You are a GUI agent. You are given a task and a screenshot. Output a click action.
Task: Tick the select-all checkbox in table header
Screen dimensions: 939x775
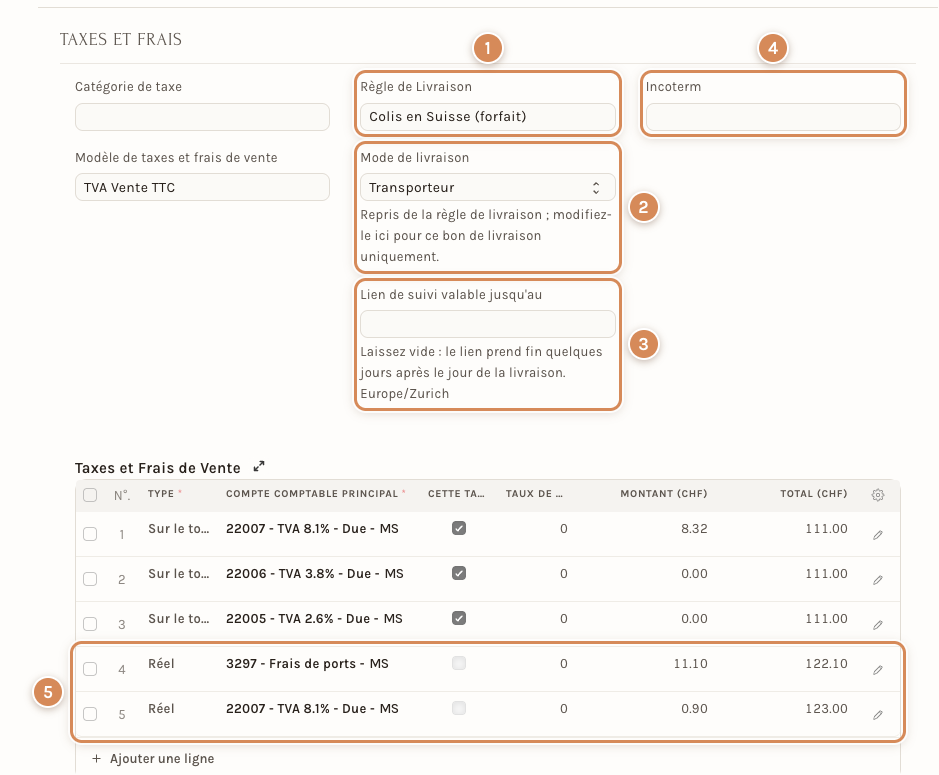point(90,495)
